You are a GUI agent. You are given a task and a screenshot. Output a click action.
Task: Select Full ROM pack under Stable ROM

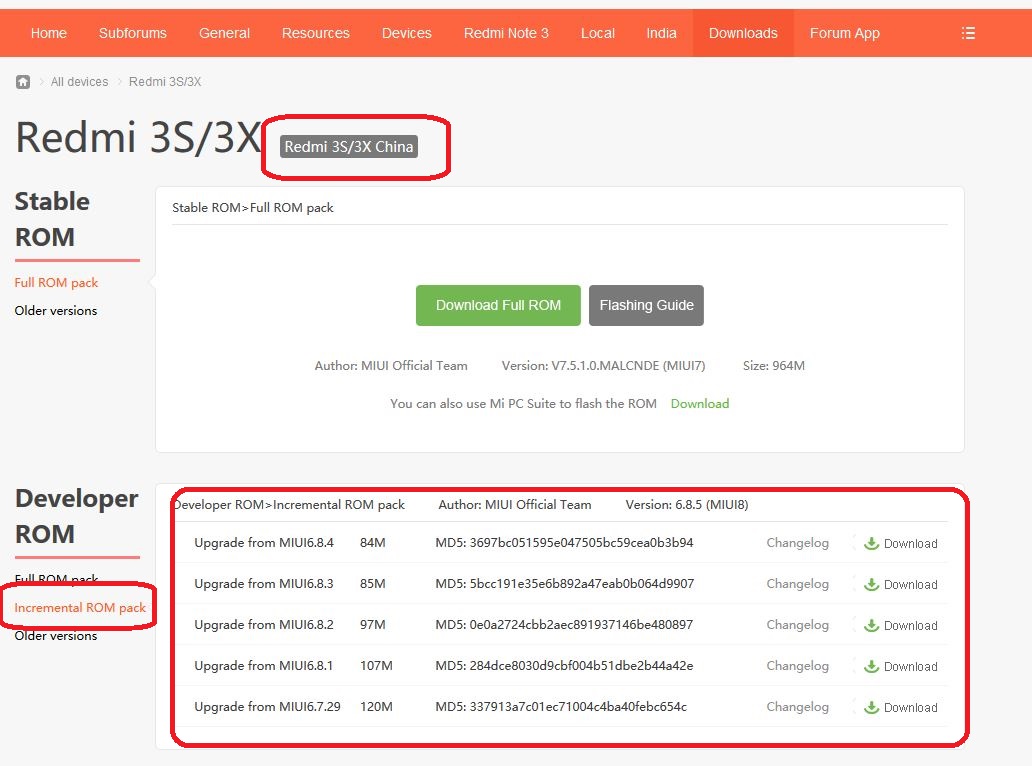(x=56, y=283)
